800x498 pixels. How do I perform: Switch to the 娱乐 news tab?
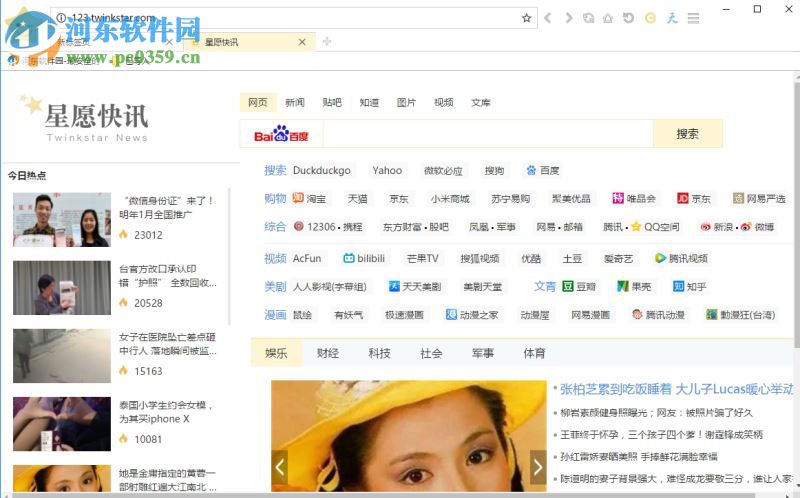pyautogui.click(x=277, y=353)
